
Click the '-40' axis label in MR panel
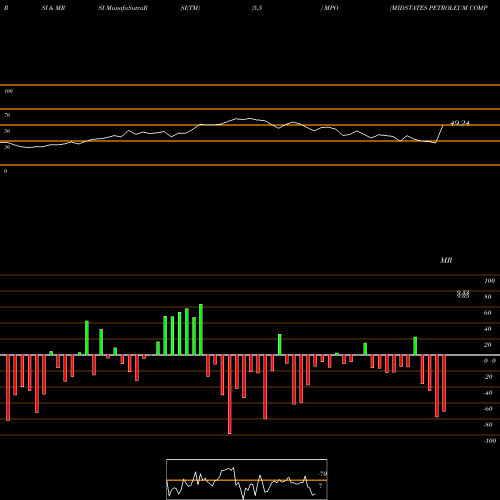(x=488, y=393)
